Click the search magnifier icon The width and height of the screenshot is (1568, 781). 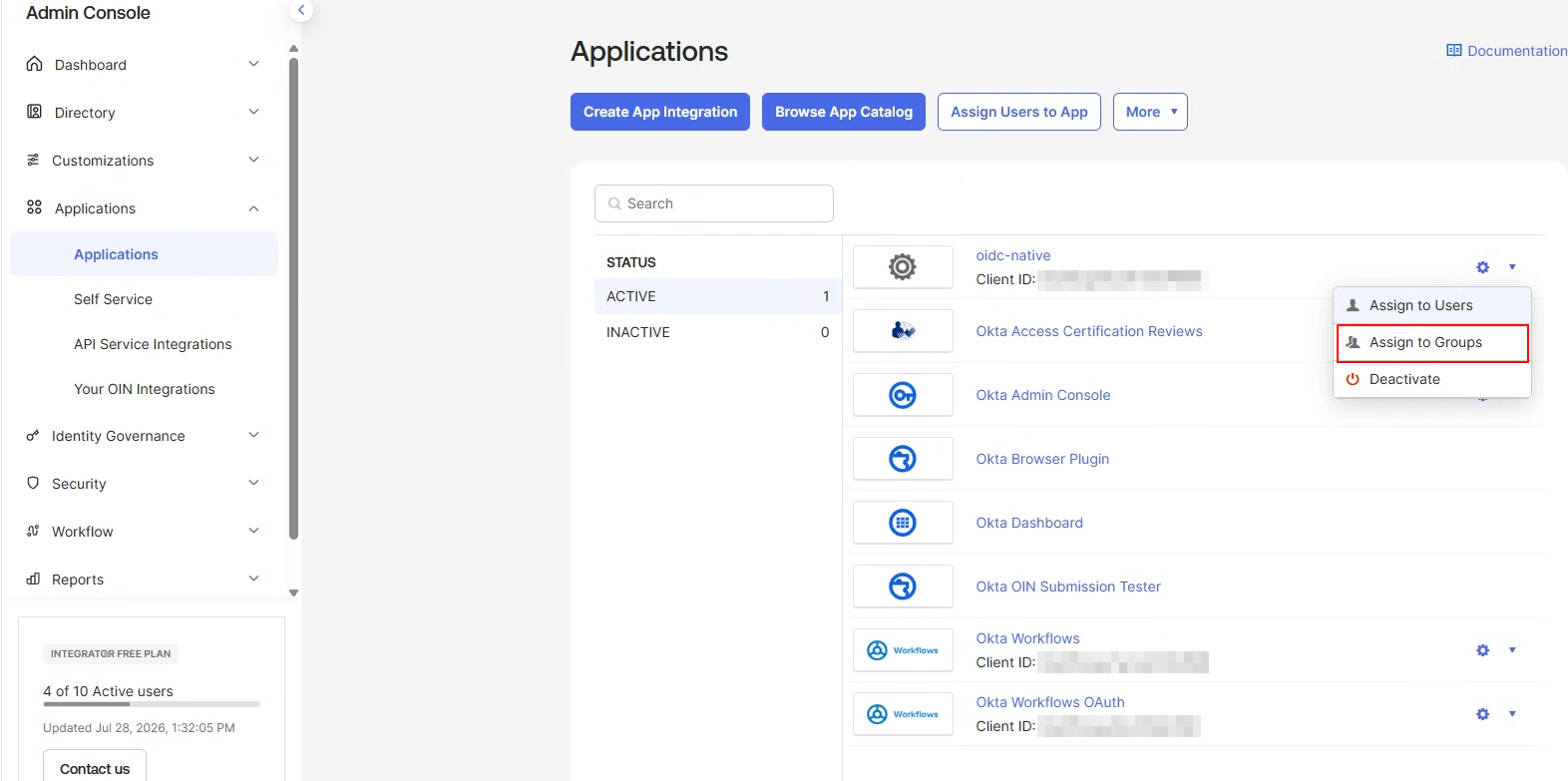click(614, 203)
